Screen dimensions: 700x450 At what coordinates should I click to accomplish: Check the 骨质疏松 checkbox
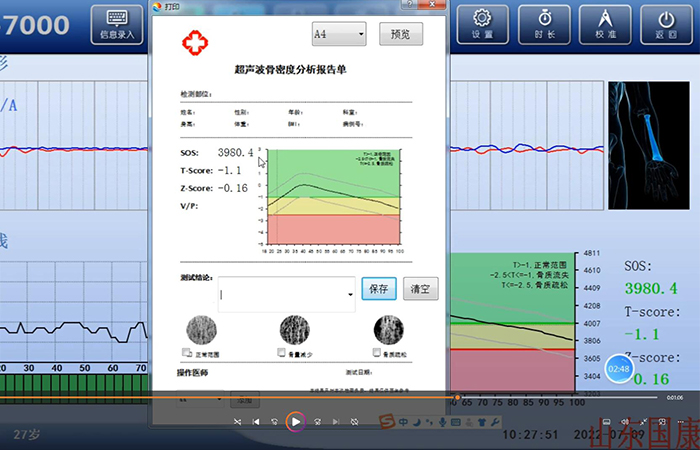[x=377, y=353]
